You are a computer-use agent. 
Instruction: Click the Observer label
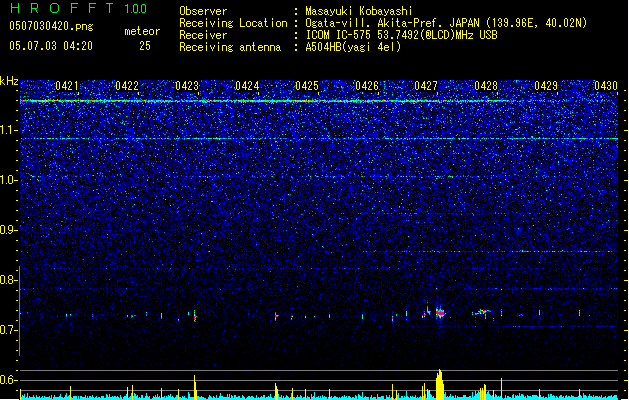(x=203, y=11)
